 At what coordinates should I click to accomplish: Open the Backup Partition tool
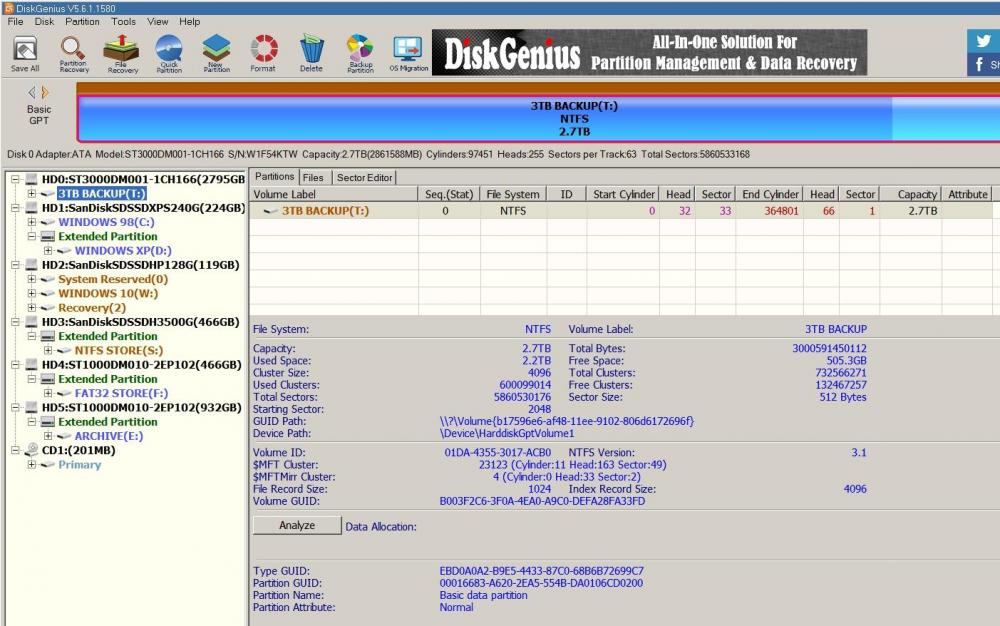point(360,54)
